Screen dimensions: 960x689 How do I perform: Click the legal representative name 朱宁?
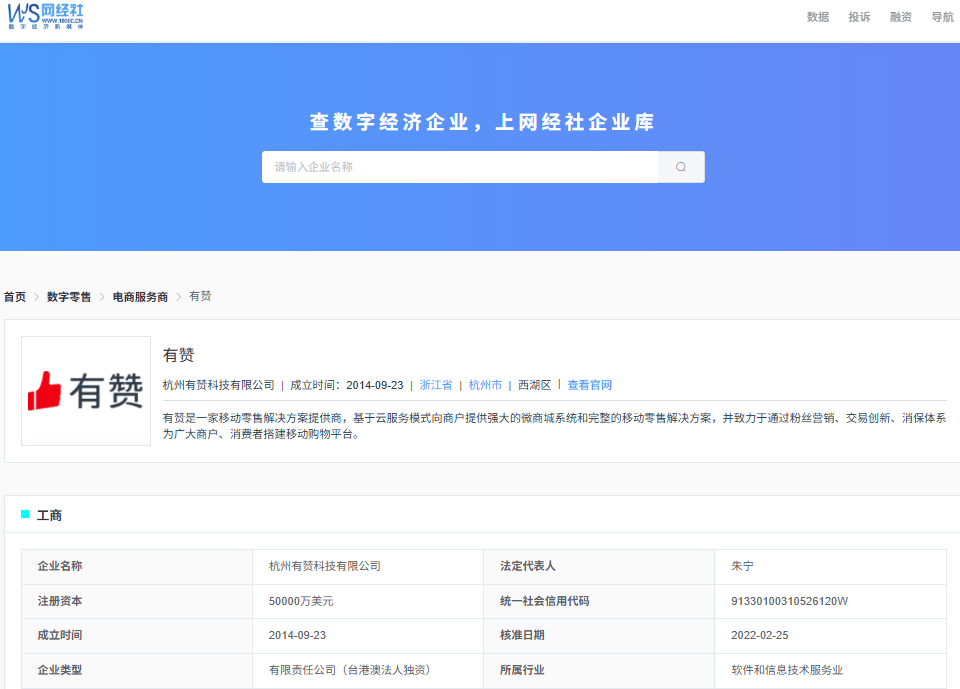tap(742, 566)
